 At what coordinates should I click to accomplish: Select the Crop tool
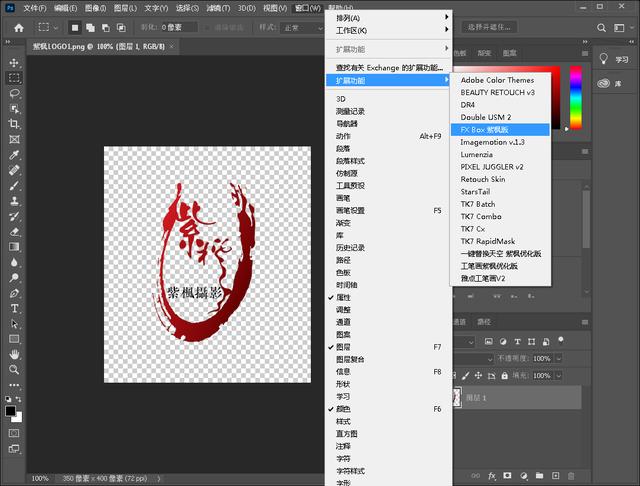pyautogui.click(x=14, y=124)
